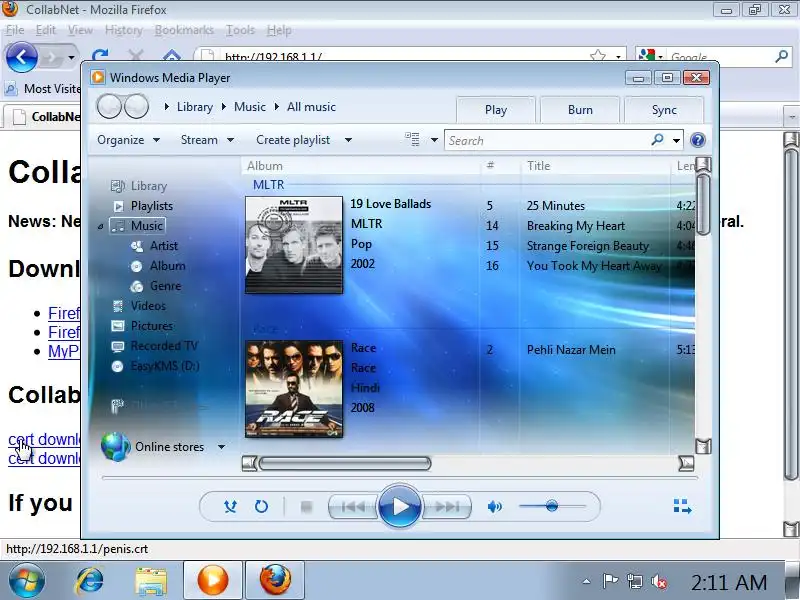The image size is (800, 600).
Task: Click Firefox reload icon
Action: point(100,54)
